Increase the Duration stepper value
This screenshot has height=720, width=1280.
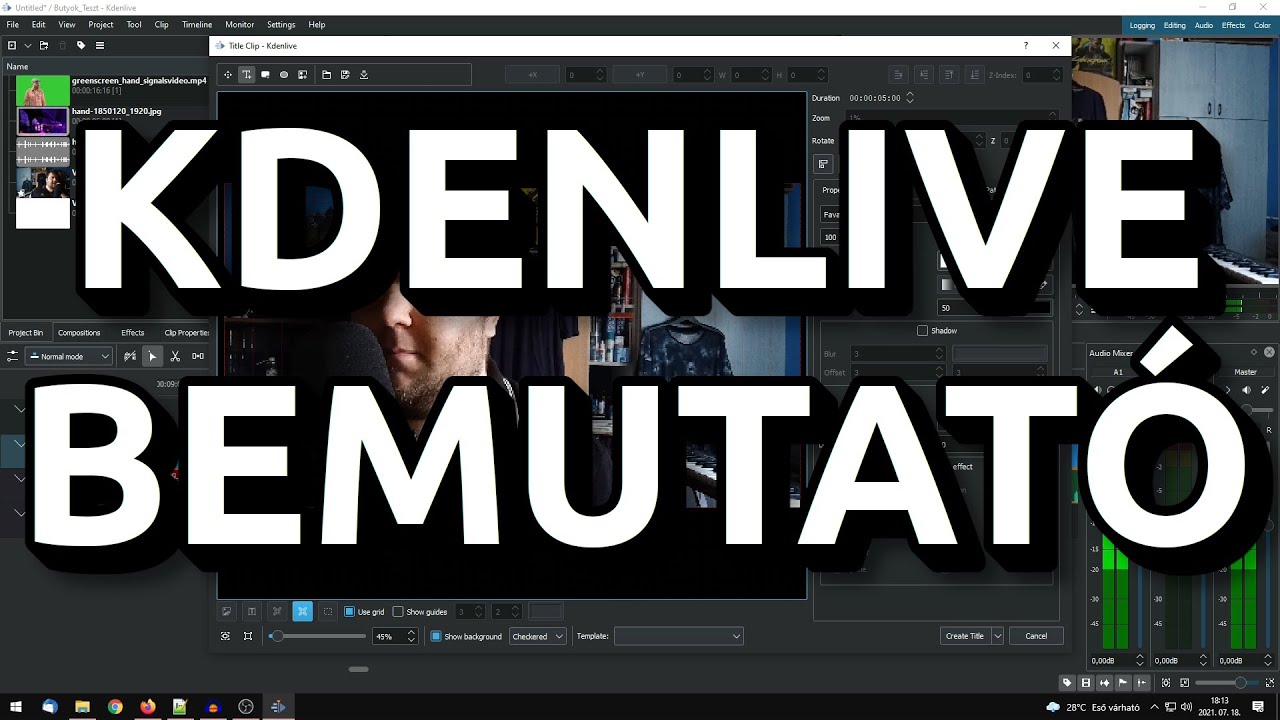909,95
